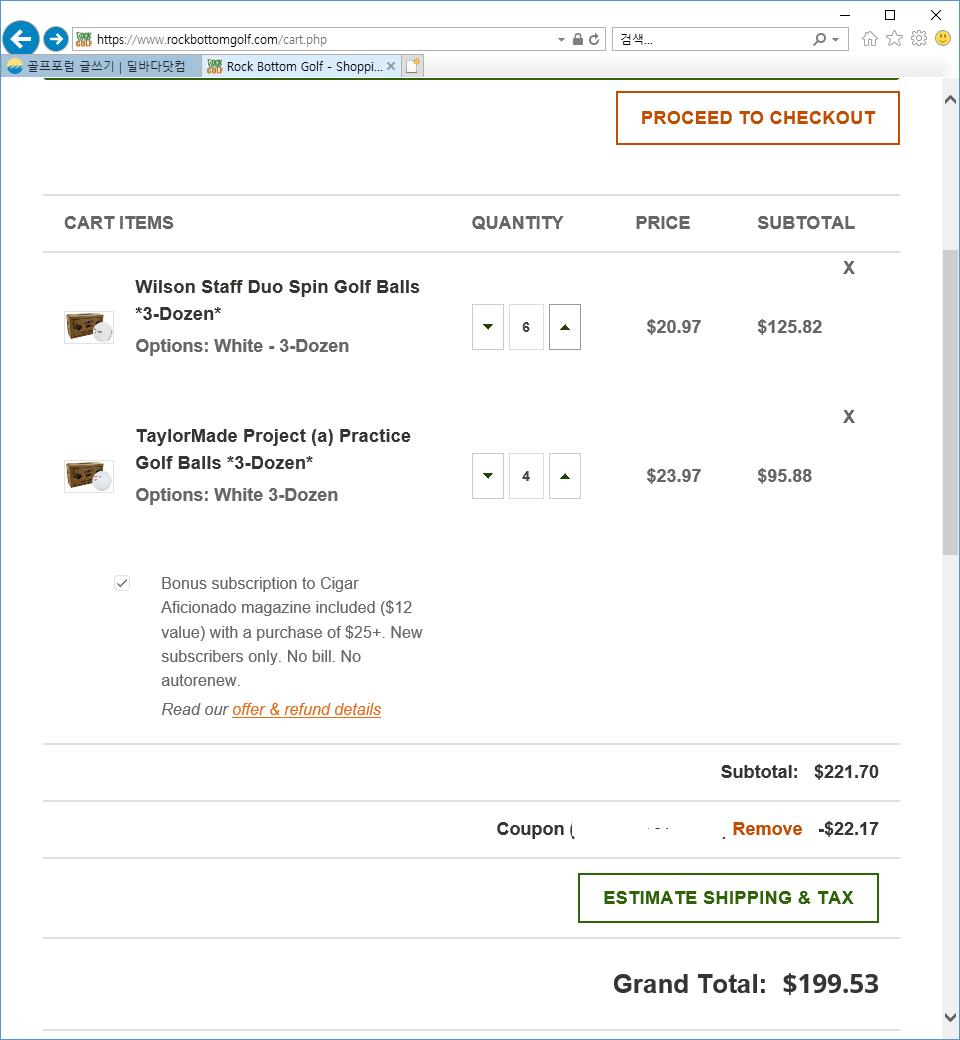Increase TaylorMade Project (a) quantity
Viewport: 960px width, 1040px height.
pyautogui.click(x=565, y=476)
